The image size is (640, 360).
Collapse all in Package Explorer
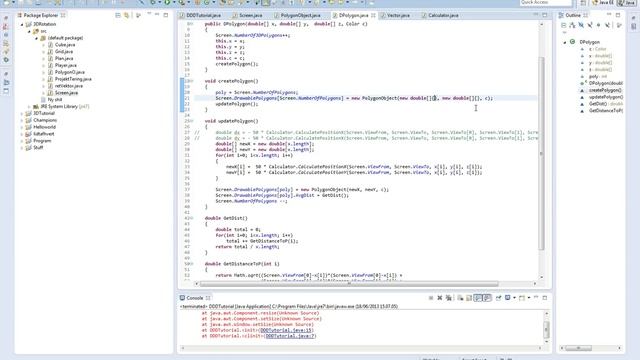(118, 15)
